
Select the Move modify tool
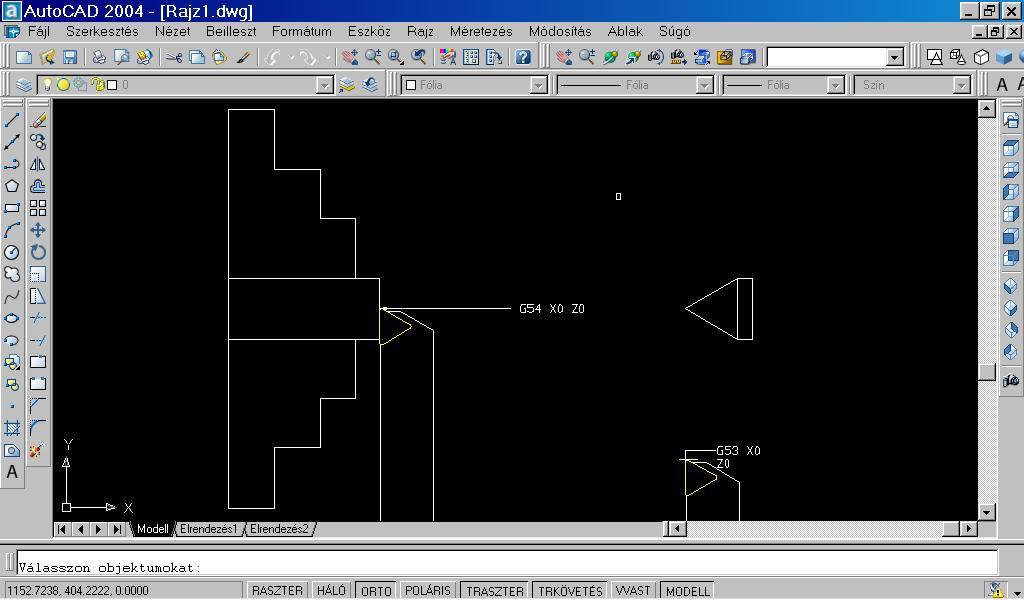pyautogui.click(x=38, y=230)
